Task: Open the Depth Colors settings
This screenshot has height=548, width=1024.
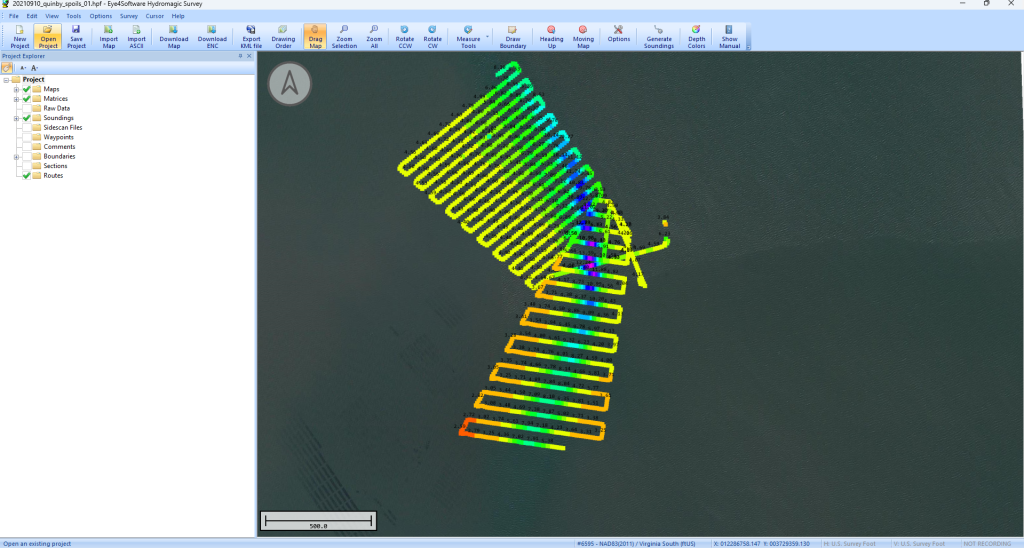Action: point(696,37)
